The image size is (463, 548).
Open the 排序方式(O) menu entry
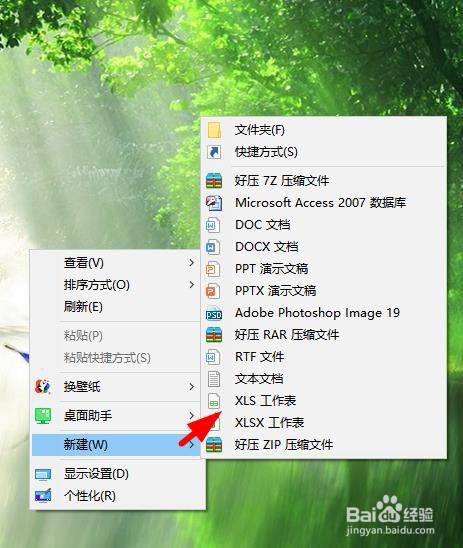tap(116, 285)
